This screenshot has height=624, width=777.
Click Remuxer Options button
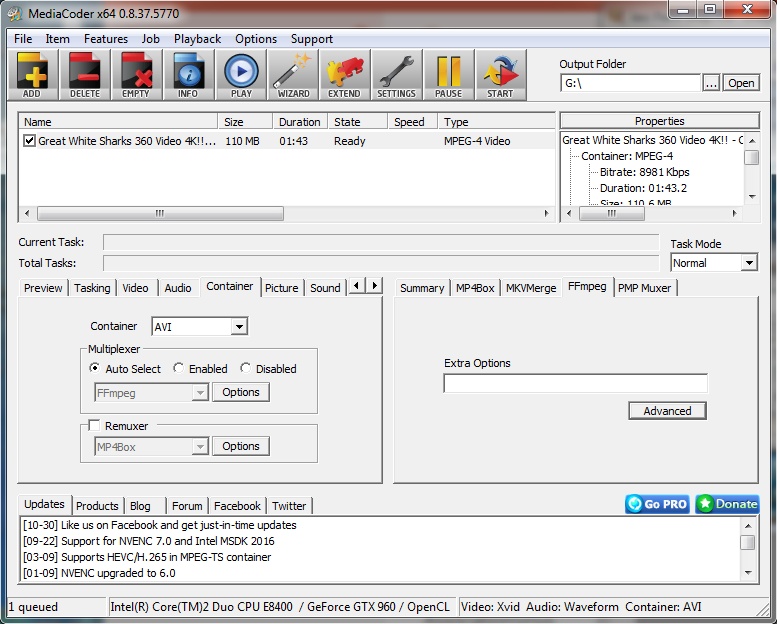[x=241, y=446]
